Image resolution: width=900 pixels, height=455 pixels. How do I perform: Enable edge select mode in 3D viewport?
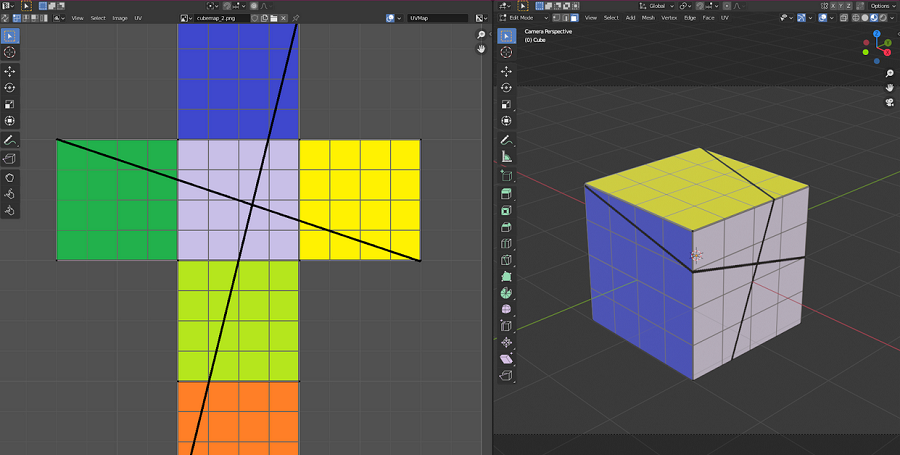[565, 18]
